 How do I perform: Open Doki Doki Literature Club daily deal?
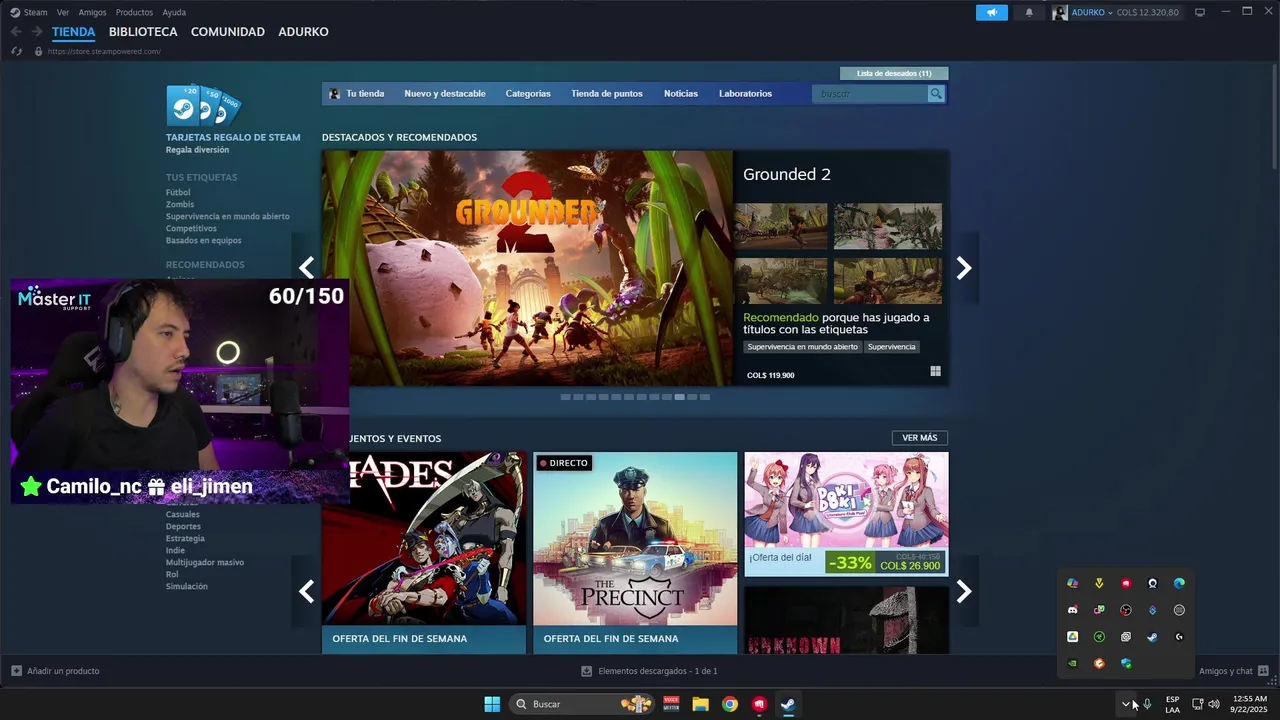pyautogui.click(x=846, y=514)
